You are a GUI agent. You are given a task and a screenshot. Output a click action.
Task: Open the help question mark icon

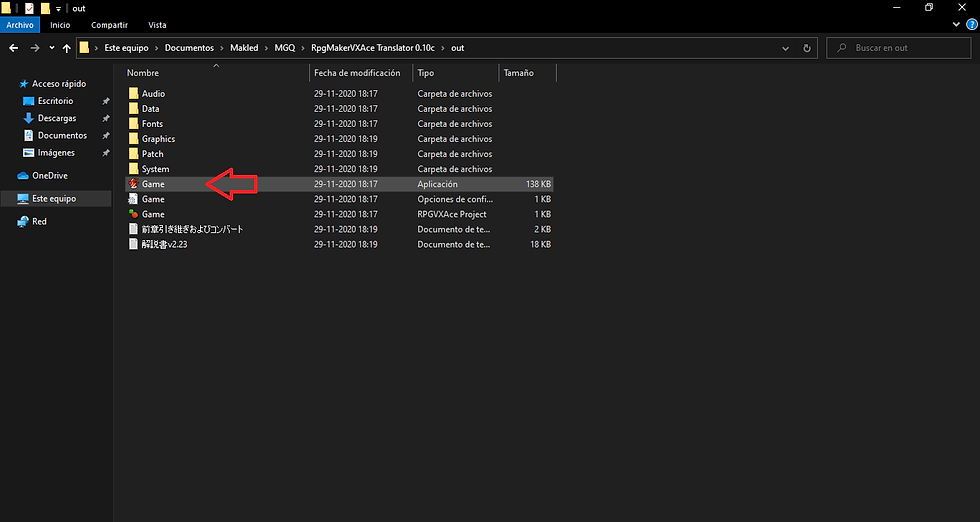[972, 25]
